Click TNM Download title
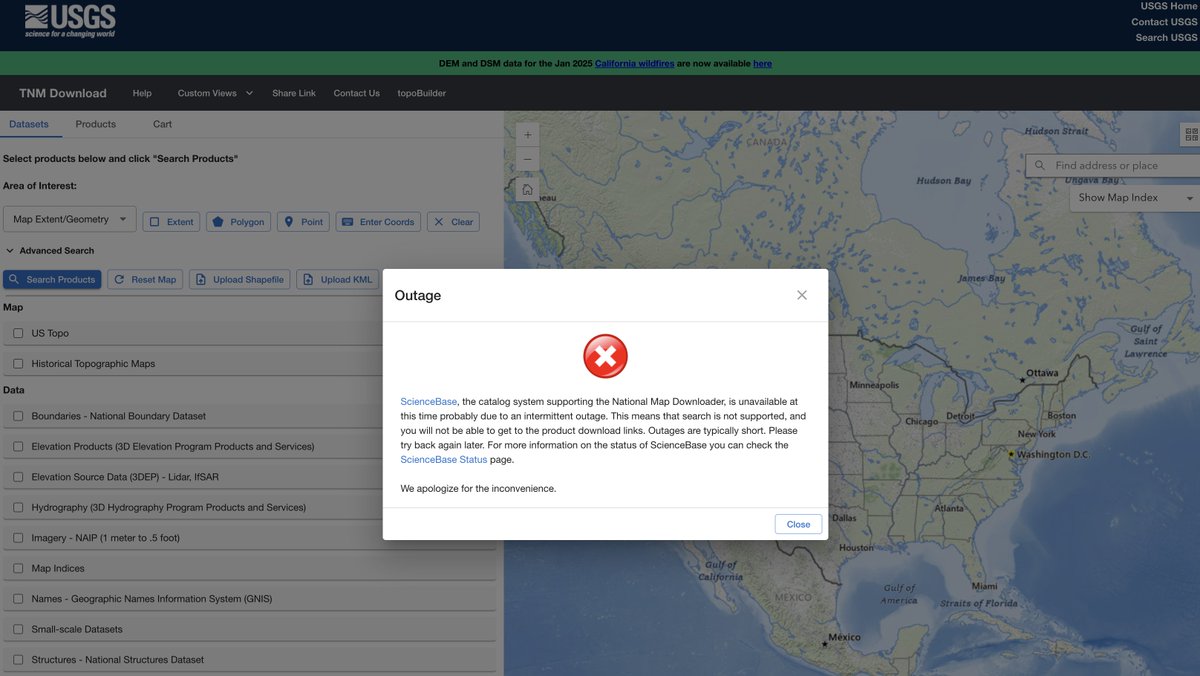This screenshot has height=676, width=1200. click(63, 93)
